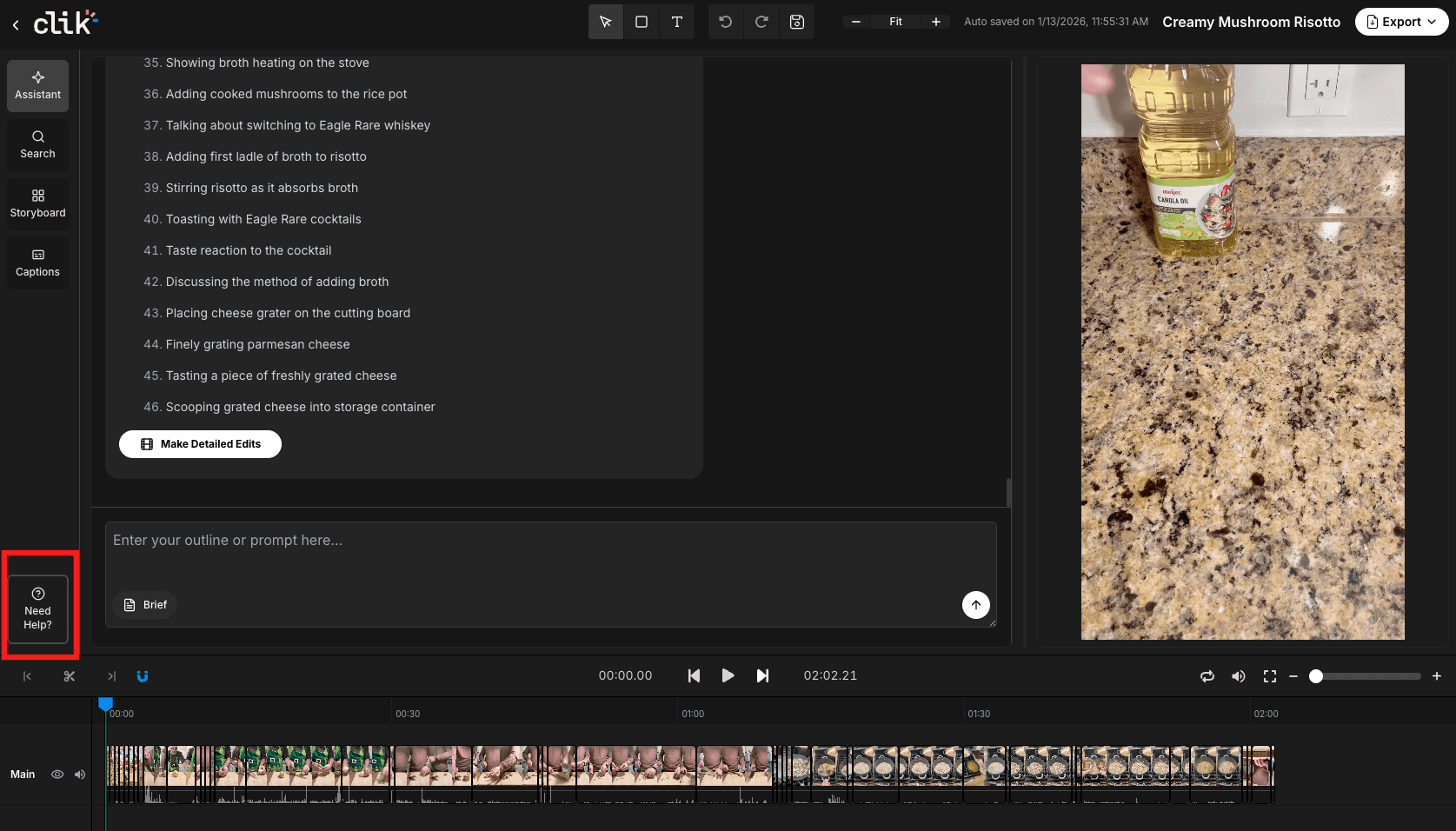Click the Brief button
The image size is (1456, 831).
tap(145, 605)
